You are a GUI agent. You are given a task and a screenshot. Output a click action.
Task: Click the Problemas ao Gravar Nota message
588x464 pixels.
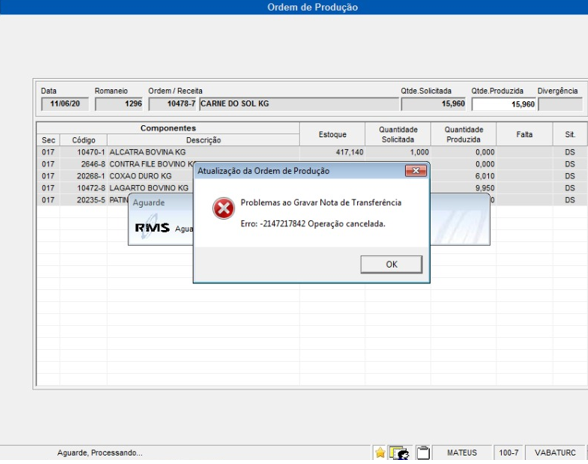pyautogui.click(x=321, y=203)
